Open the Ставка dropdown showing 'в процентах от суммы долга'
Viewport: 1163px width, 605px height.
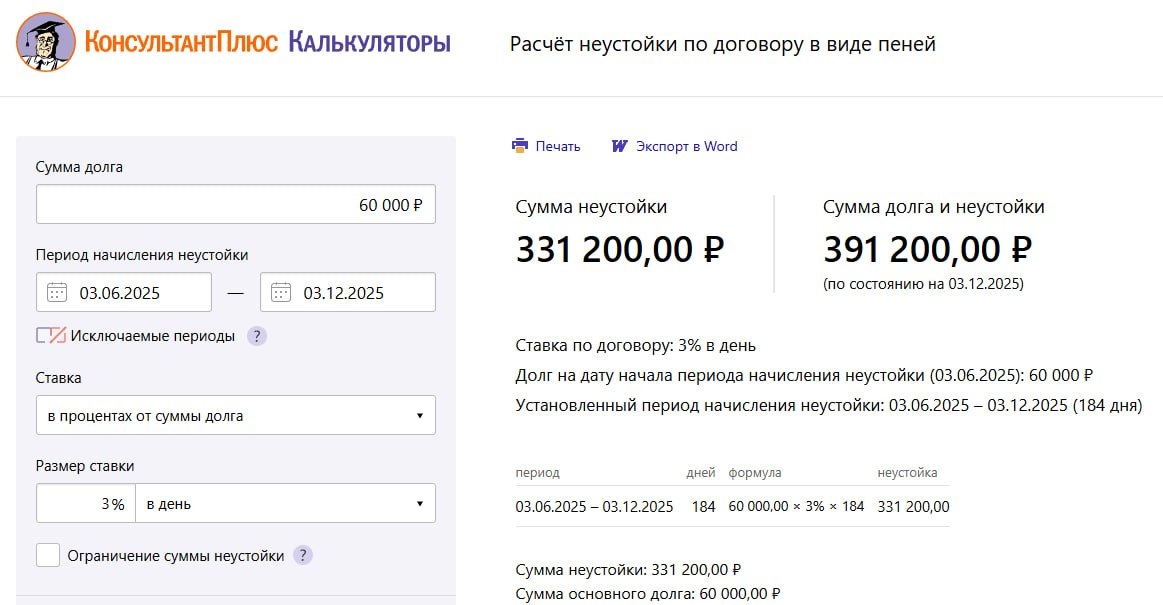235,415
